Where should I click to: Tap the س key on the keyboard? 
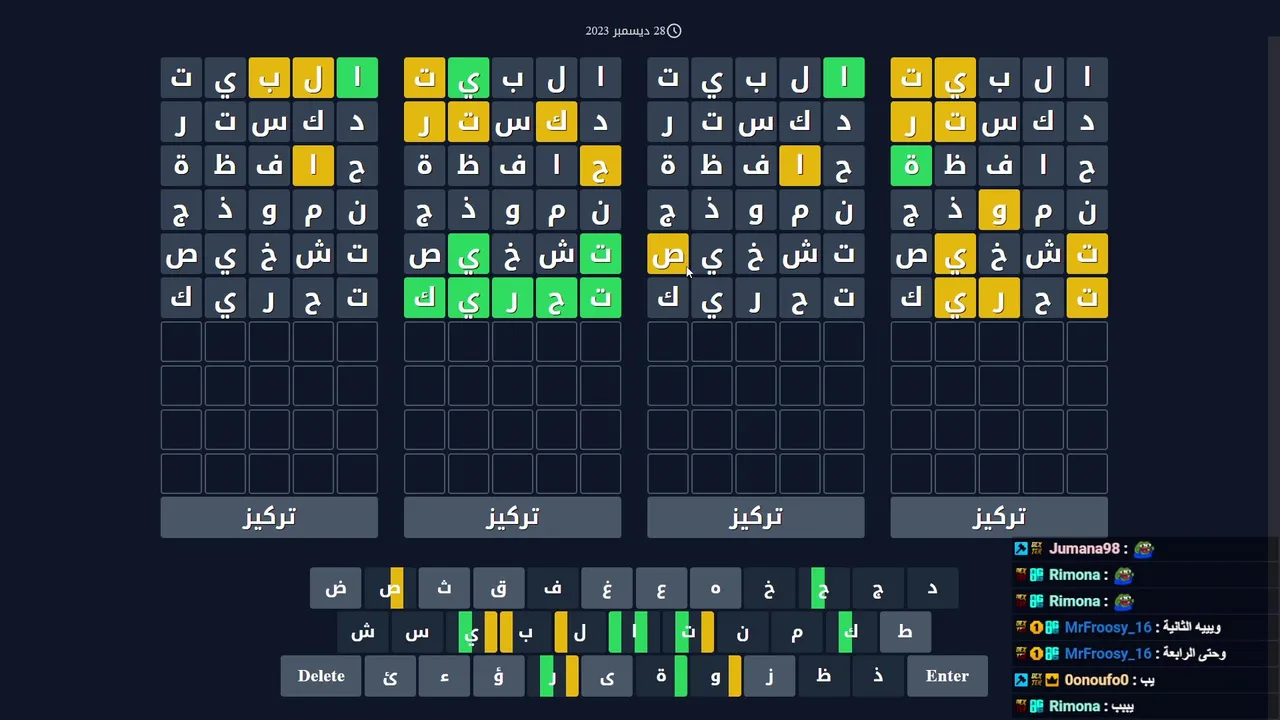417,632
